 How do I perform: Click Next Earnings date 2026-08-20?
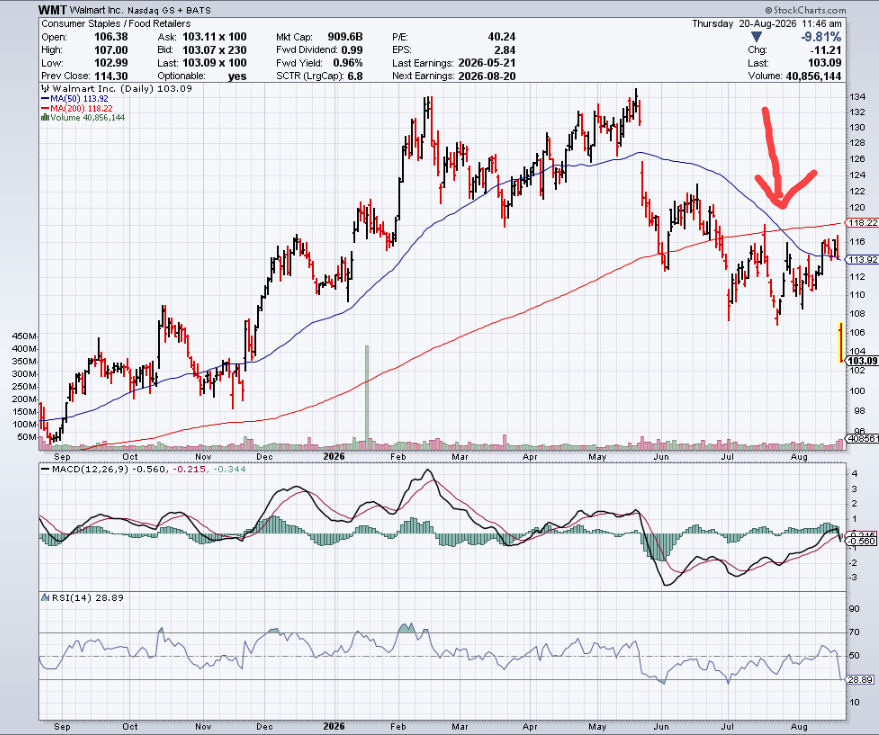click(487, 76)
